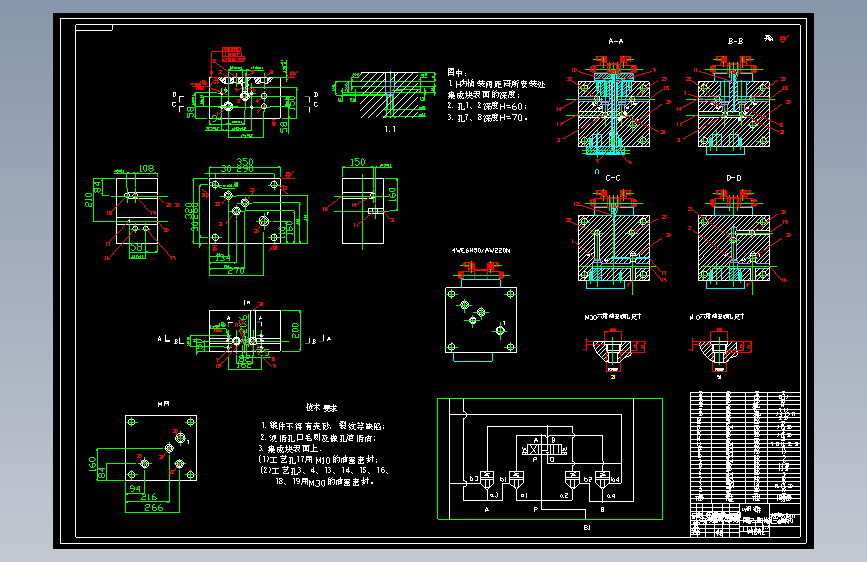
Task: Select the technical requirement line mentioning M30
Action: coord(325,482)
